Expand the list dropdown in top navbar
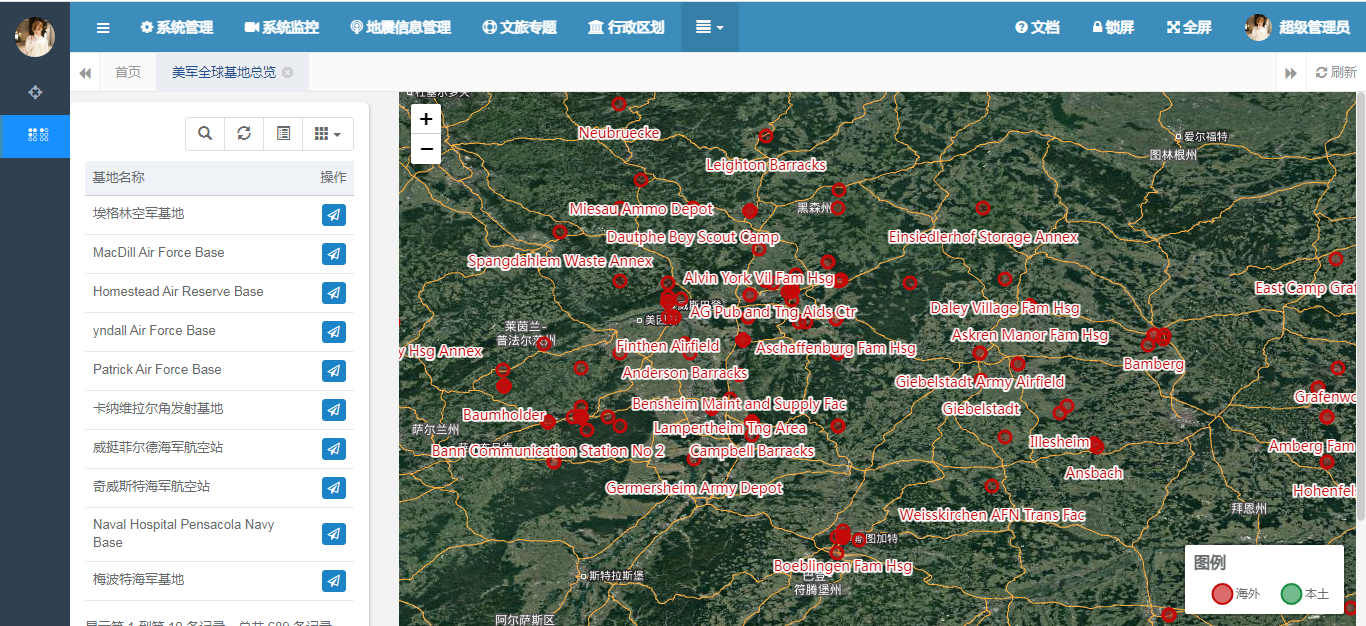Screen dimensions: 1366x626 tap(709, 27)
